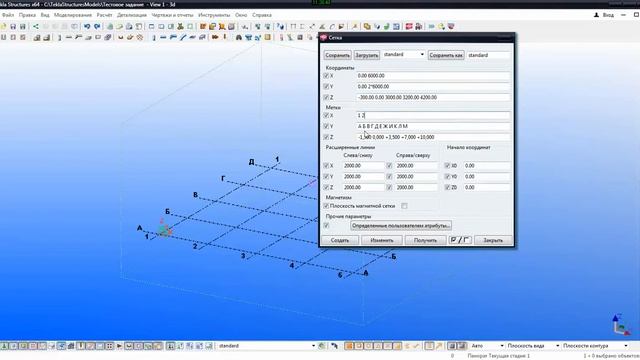The image size is (640, 360).
Task: Click grid label Д in the 3D view
Action: pos(251,162)
